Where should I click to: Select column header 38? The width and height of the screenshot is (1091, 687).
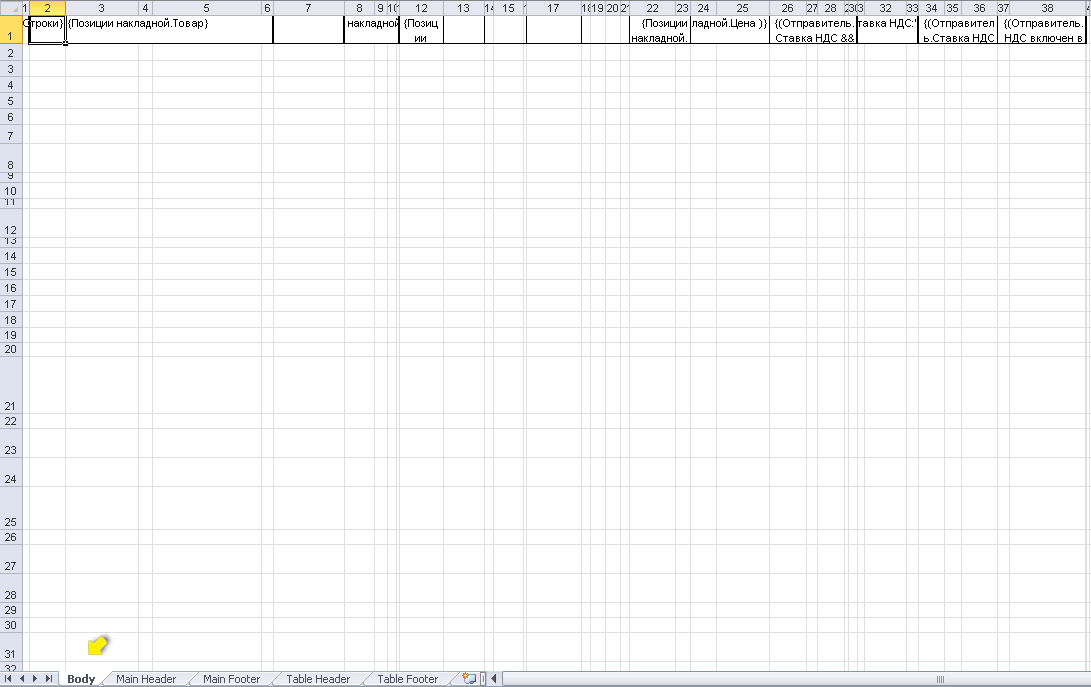(x=1047, y=8)
